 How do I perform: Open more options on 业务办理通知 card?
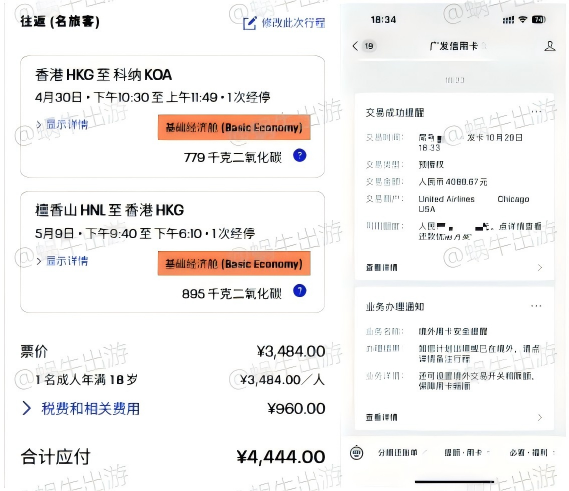[x=536, y=306]
